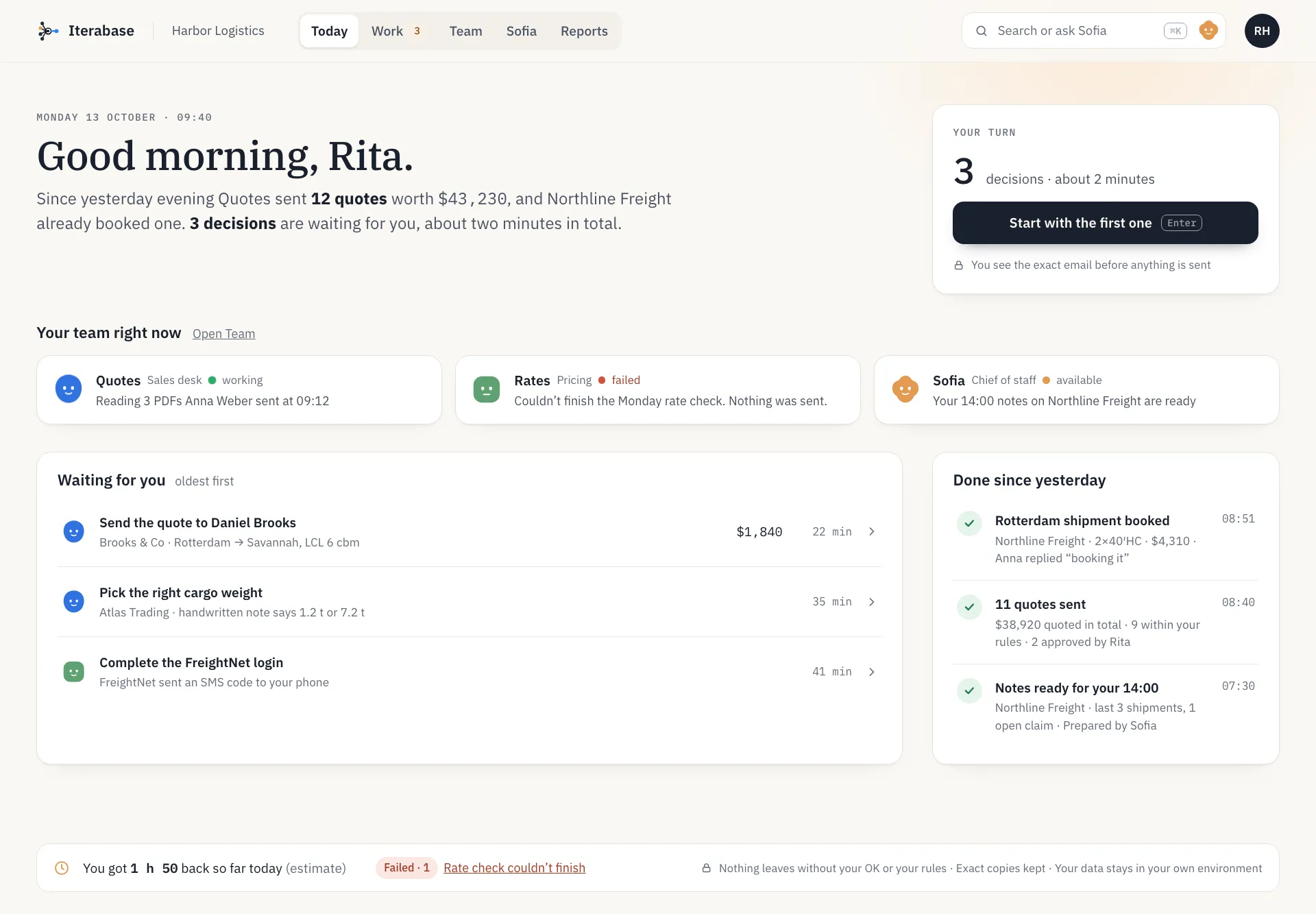Click the avatar beside Send the quote to Daniel Brooks
1316x914 pixels.
click(74, 531)
